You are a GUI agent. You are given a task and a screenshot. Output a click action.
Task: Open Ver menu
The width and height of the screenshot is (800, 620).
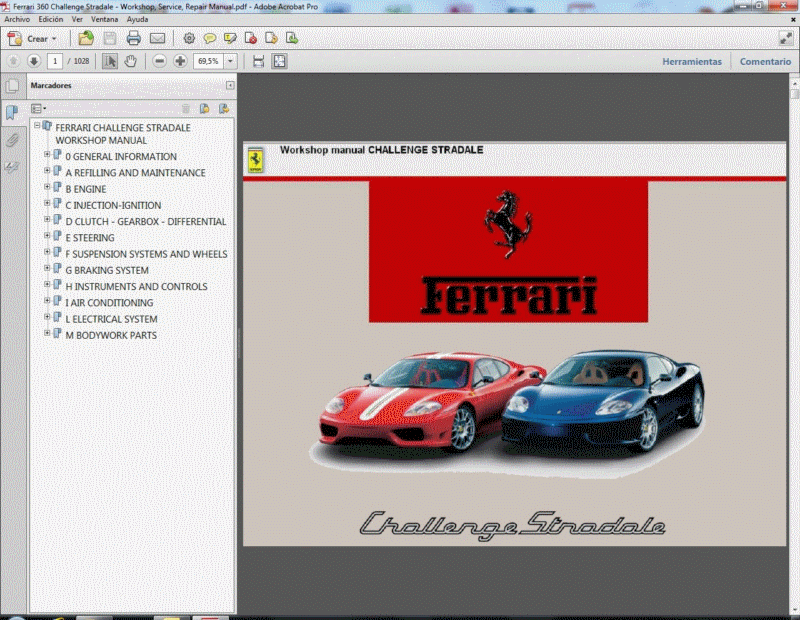(x=77, y=19)
